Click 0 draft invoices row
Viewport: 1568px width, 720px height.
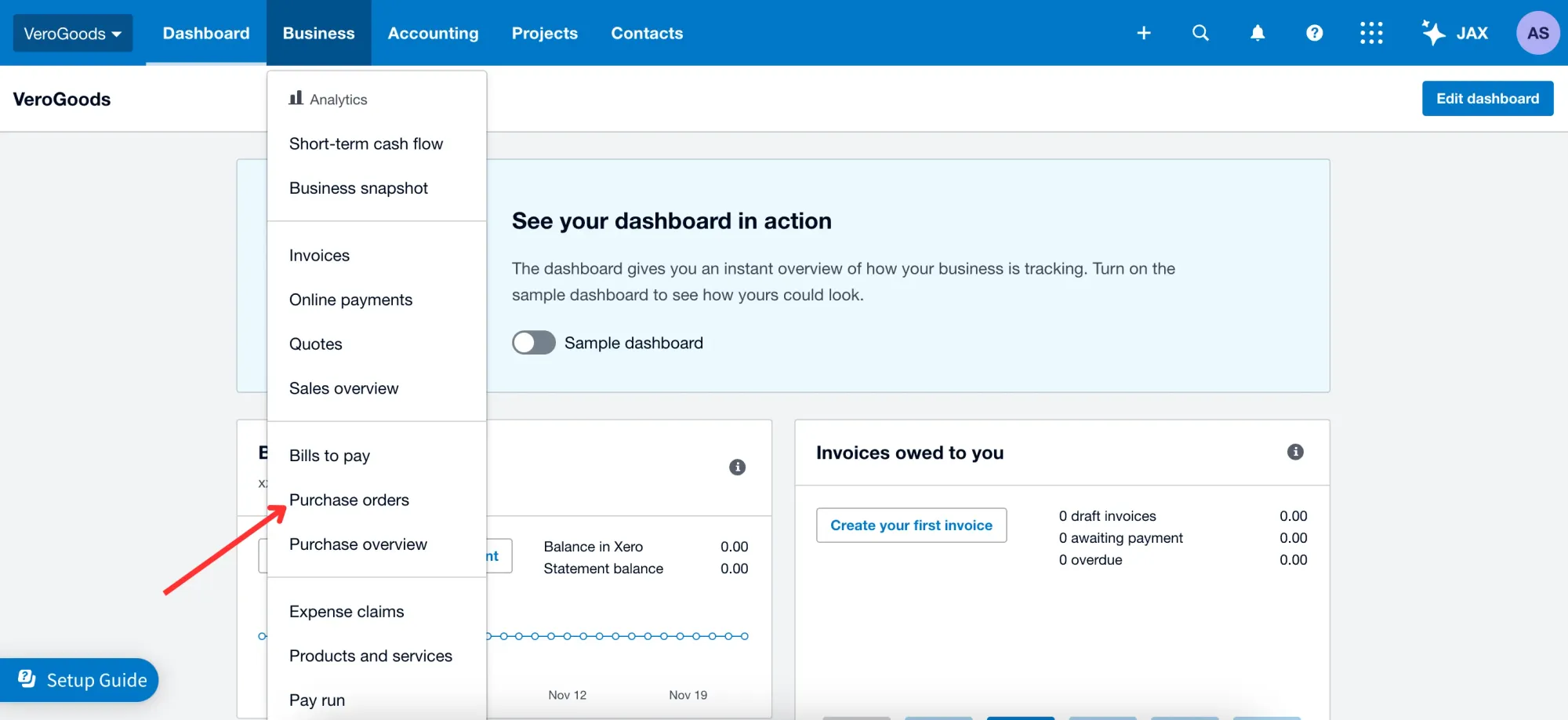(1183, 516)
